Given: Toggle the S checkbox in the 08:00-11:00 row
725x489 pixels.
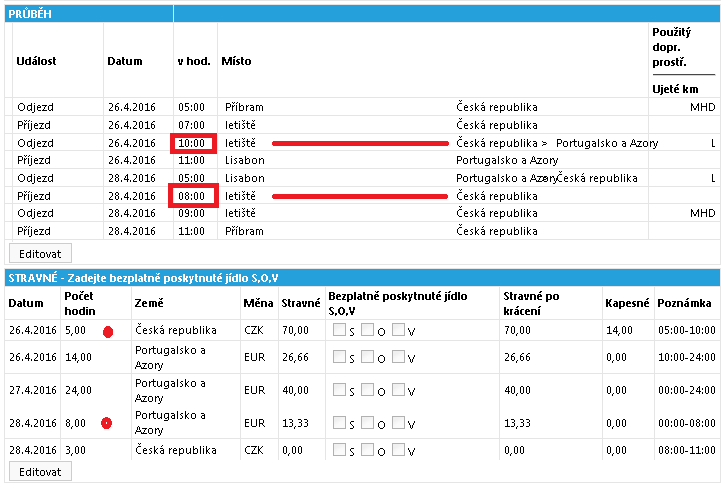Looking at the screenshot, I should tap(339, 449).
